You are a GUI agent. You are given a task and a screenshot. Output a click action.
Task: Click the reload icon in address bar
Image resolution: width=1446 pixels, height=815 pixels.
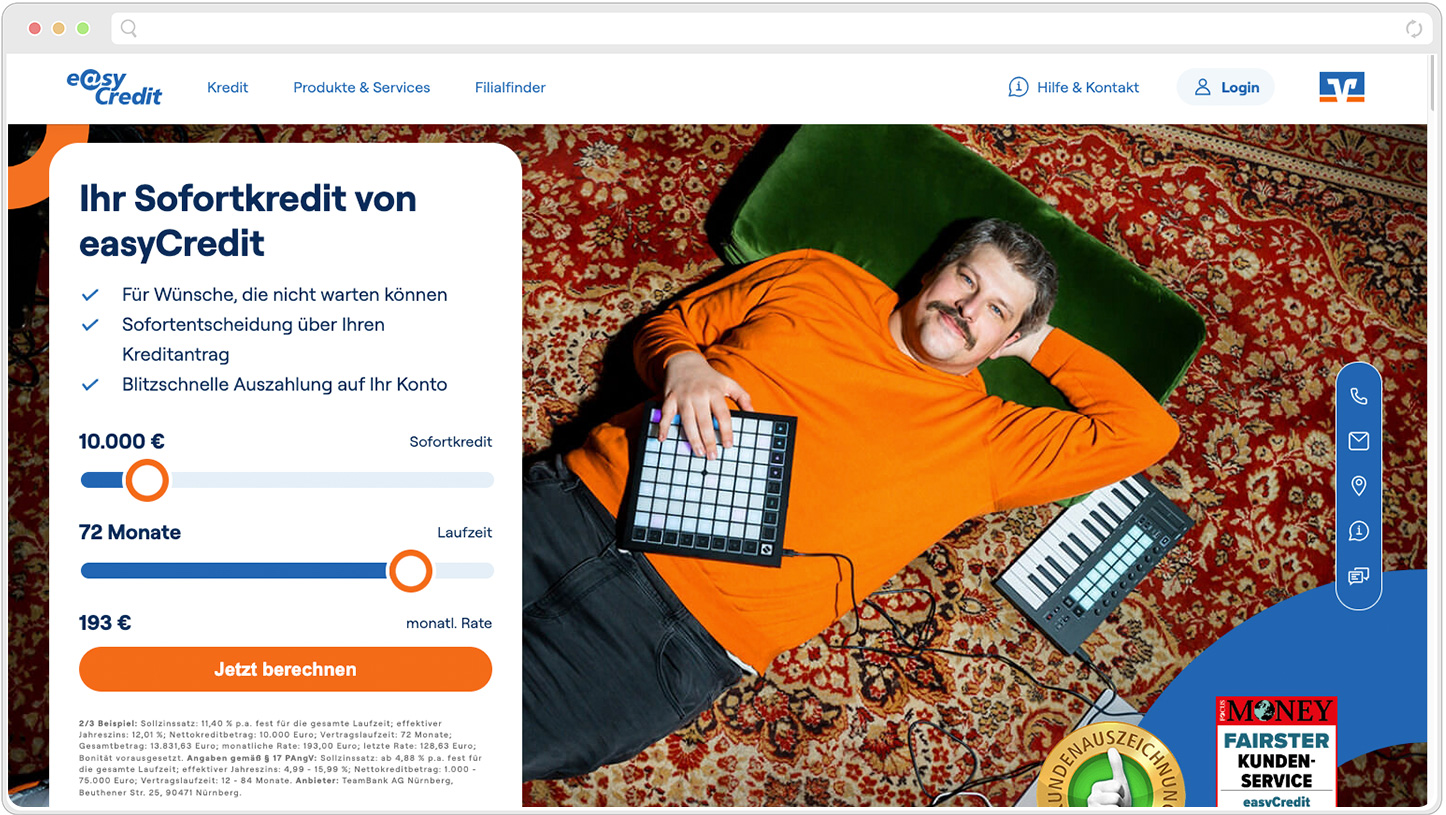point(1413,29)
